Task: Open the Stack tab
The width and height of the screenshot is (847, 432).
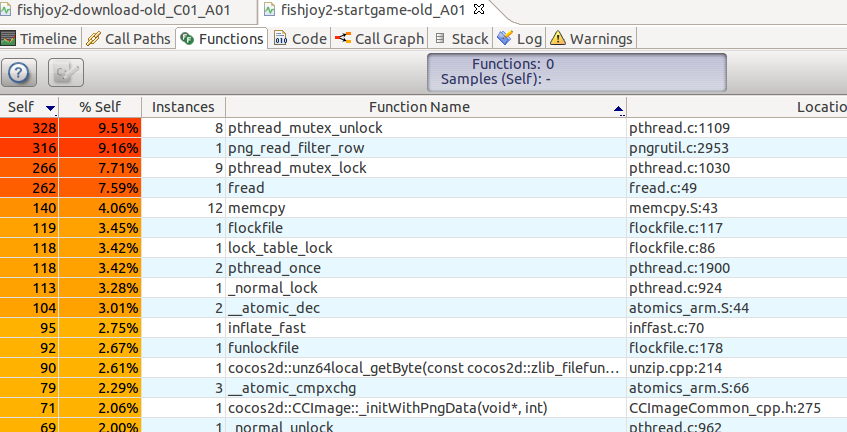Action: click(x=460, y=39)
